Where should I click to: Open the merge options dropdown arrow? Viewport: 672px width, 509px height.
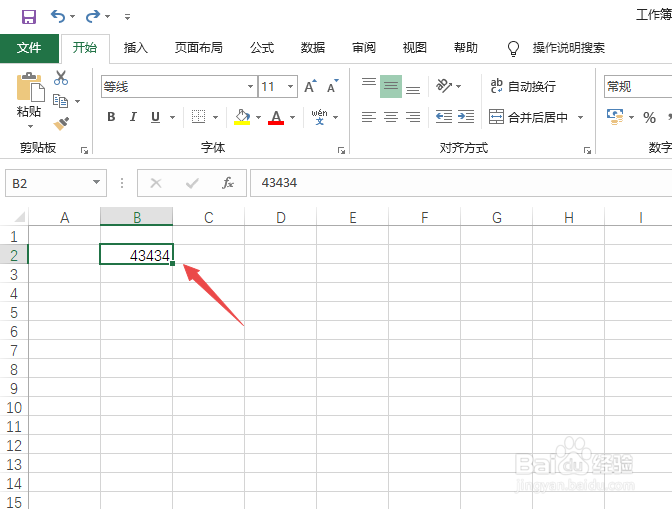tap(580, 117)
